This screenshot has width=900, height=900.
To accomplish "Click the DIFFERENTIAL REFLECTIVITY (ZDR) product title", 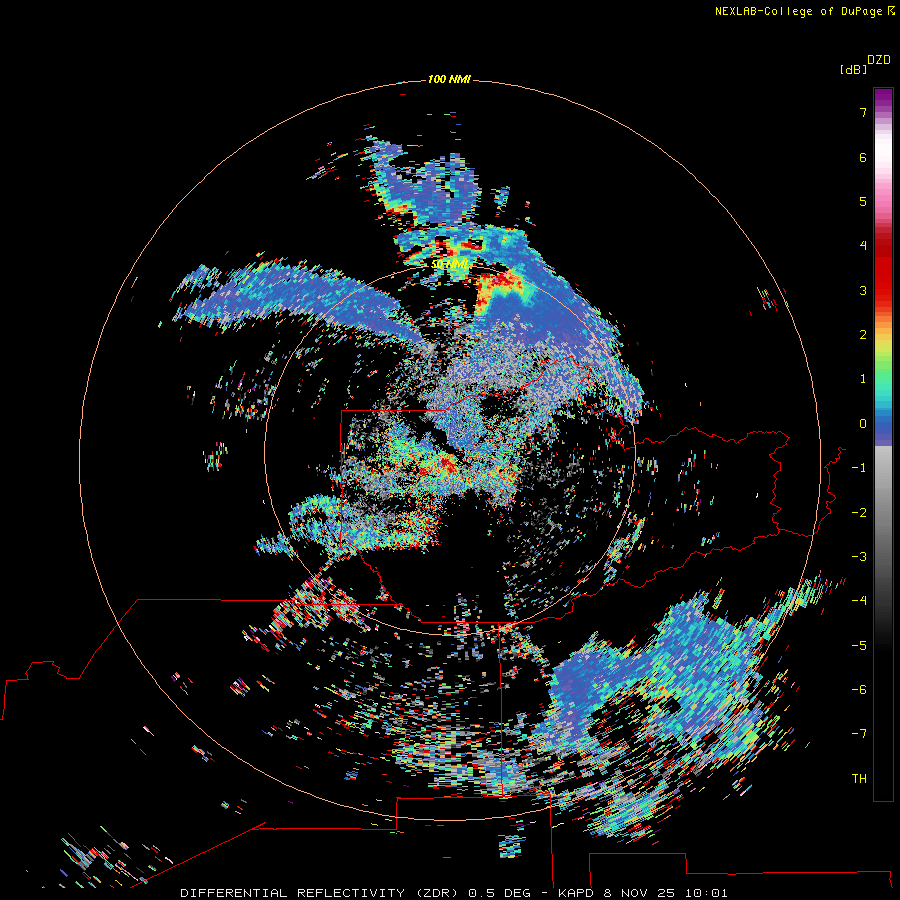I will pos(321,893).
